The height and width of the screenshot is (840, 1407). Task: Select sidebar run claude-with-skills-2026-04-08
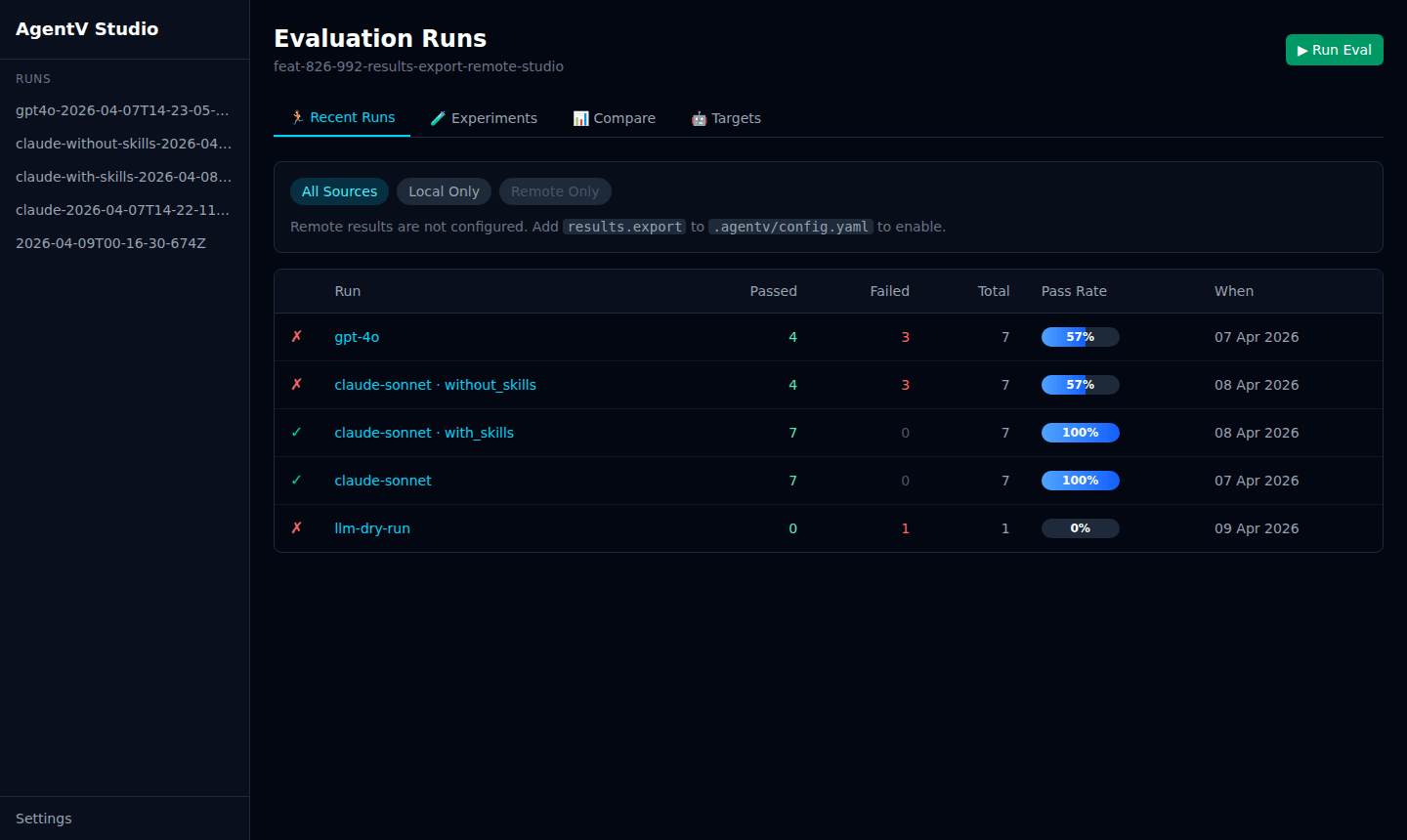point(124,177)
